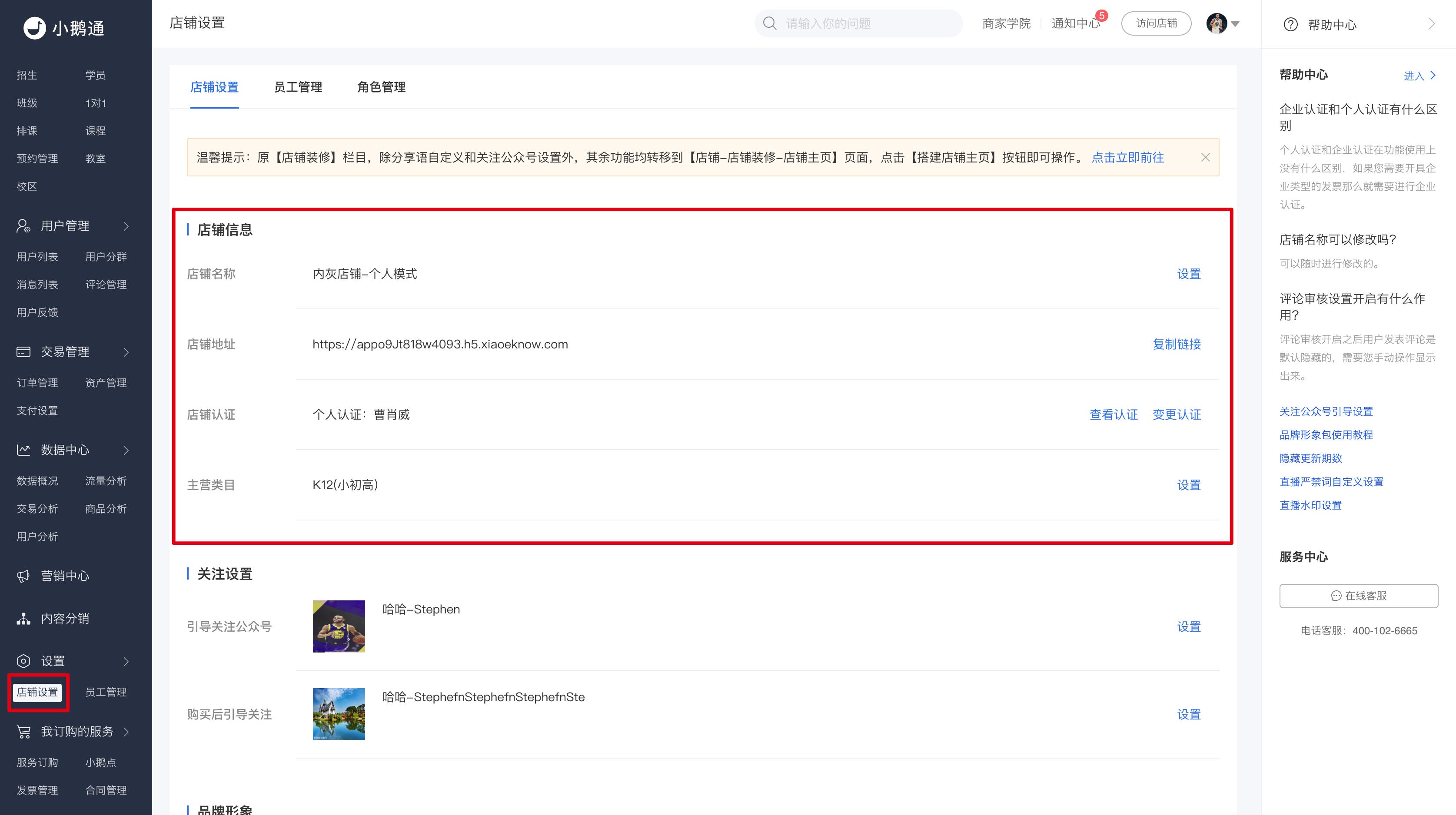Click the 帮助中心 question mark icon
The height and width of the screenshot is (815, 1456).
point(1290,24)
